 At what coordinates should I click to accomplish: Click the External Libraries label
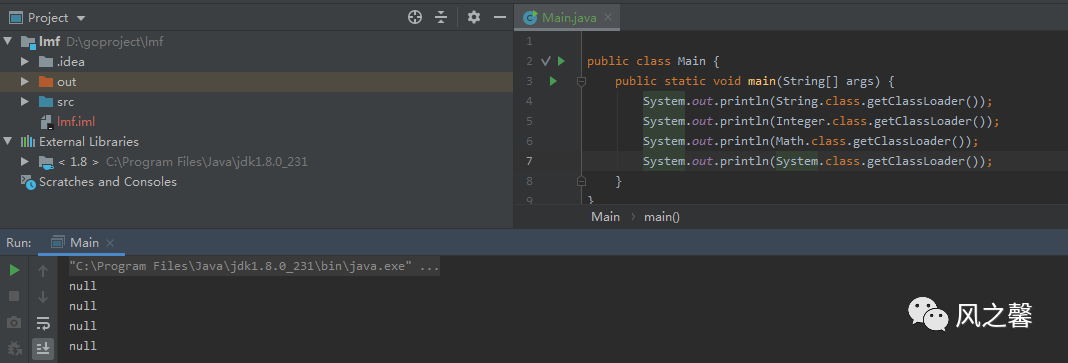pyautogui.click(x=89, y=142)
